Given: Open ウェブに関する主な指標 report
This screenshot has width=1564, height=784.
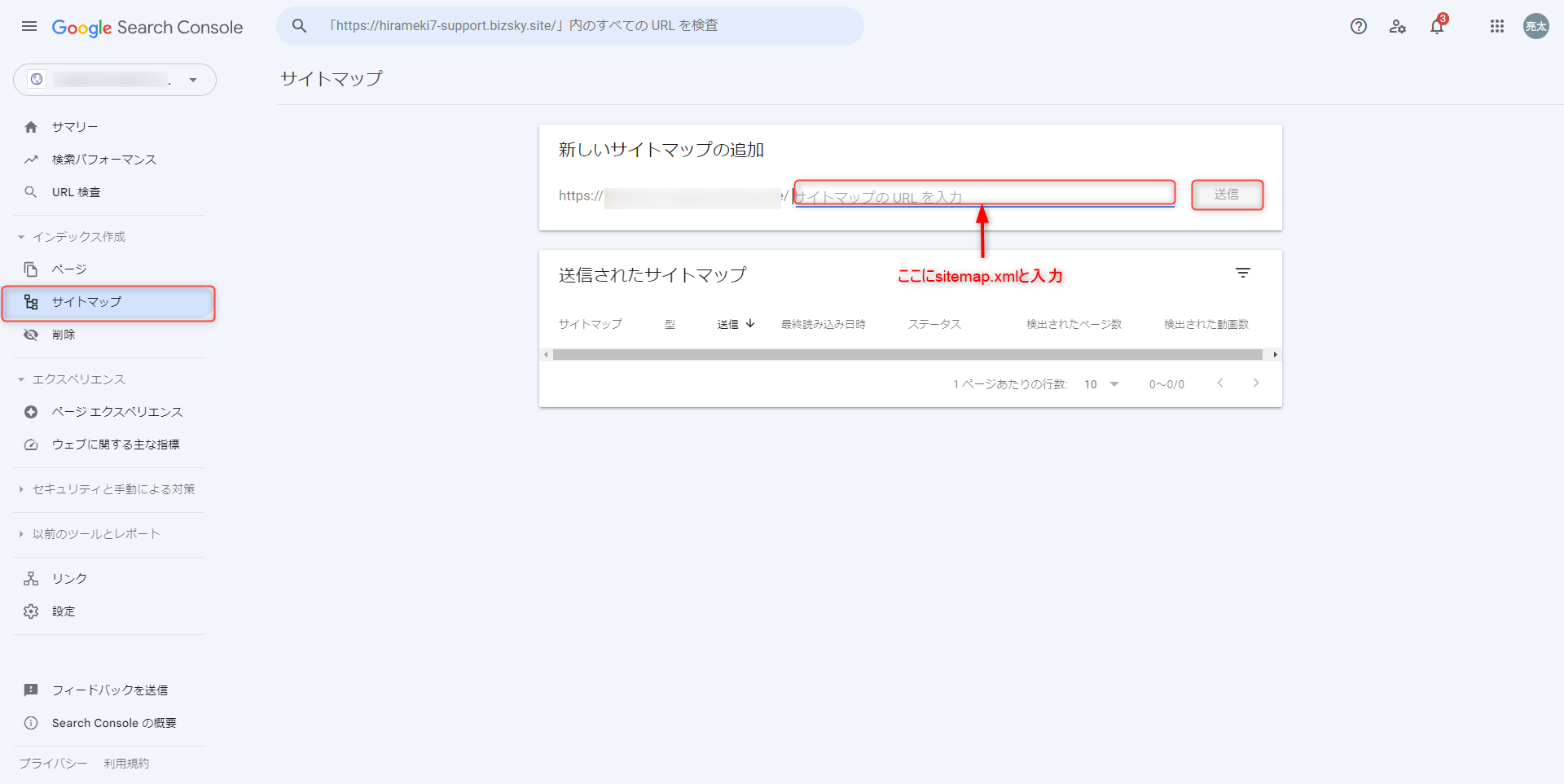Looking at the screenshot, I should 116,445.
